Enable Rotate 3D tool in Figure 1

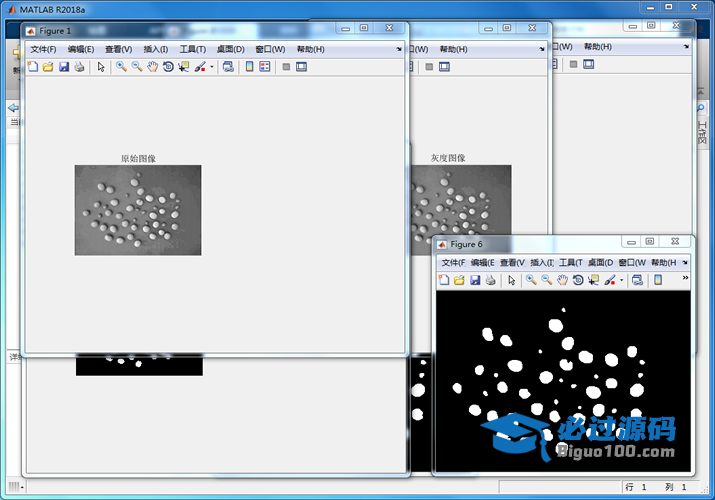(x=168, y=67)
